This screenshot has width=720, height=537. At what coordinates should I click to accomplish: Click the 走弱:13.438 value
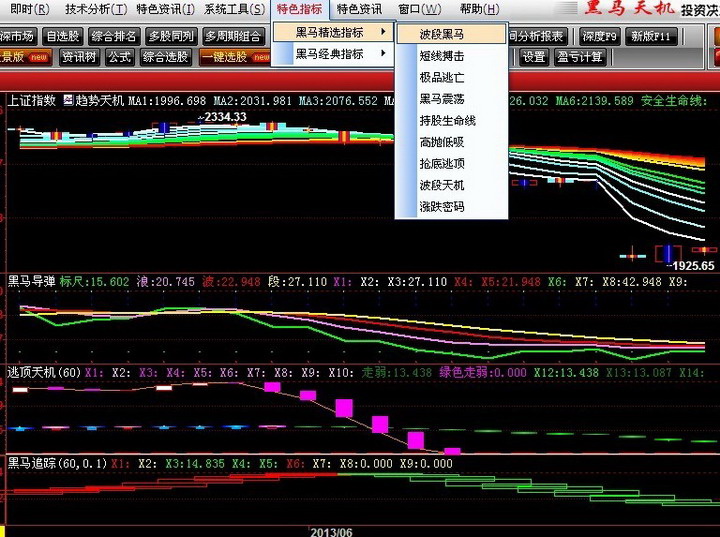397,372
